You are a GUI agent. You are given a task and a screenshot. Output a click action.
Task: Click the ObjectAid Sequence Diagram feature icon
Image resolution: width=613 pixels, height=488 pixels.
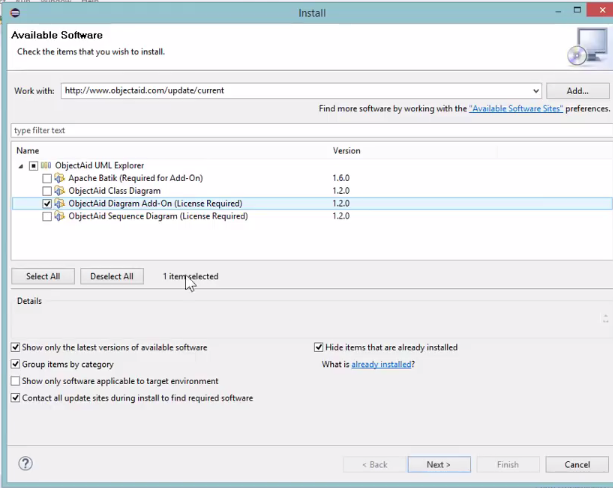point(59,216)
